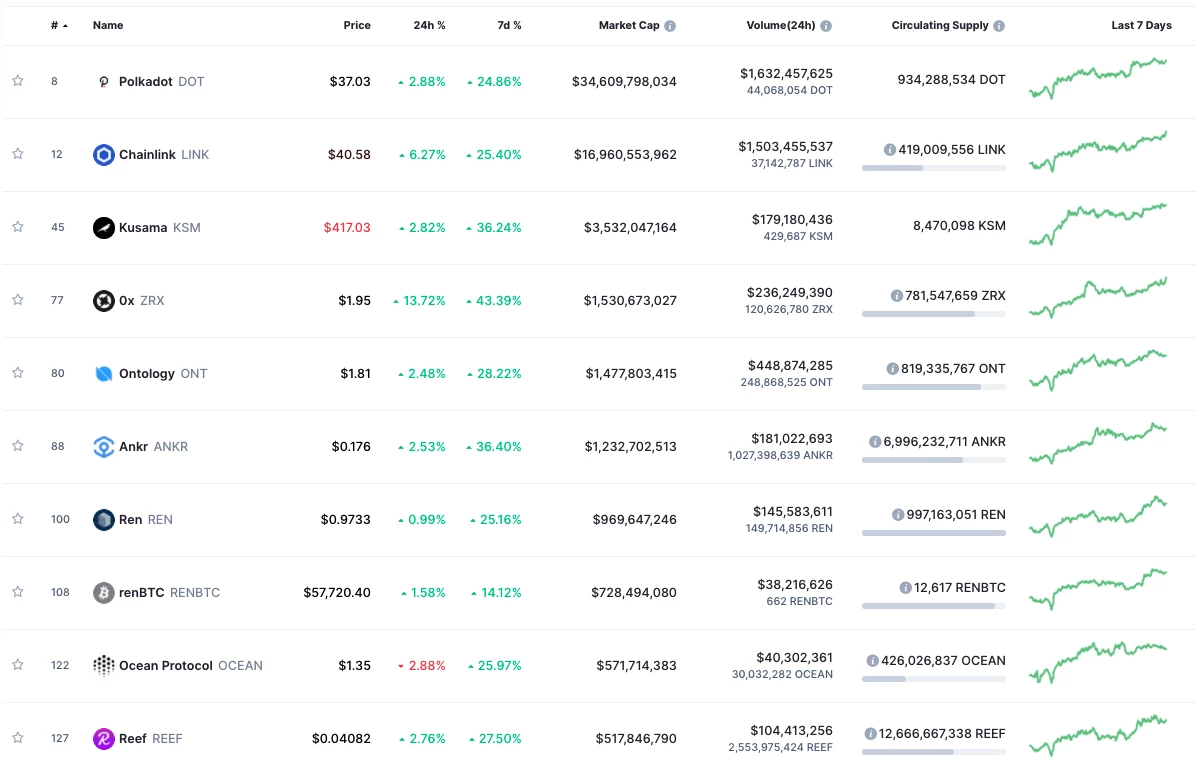Click the Ankr coin logo
Screen dimensions: 1196x773
coord(104,446)
